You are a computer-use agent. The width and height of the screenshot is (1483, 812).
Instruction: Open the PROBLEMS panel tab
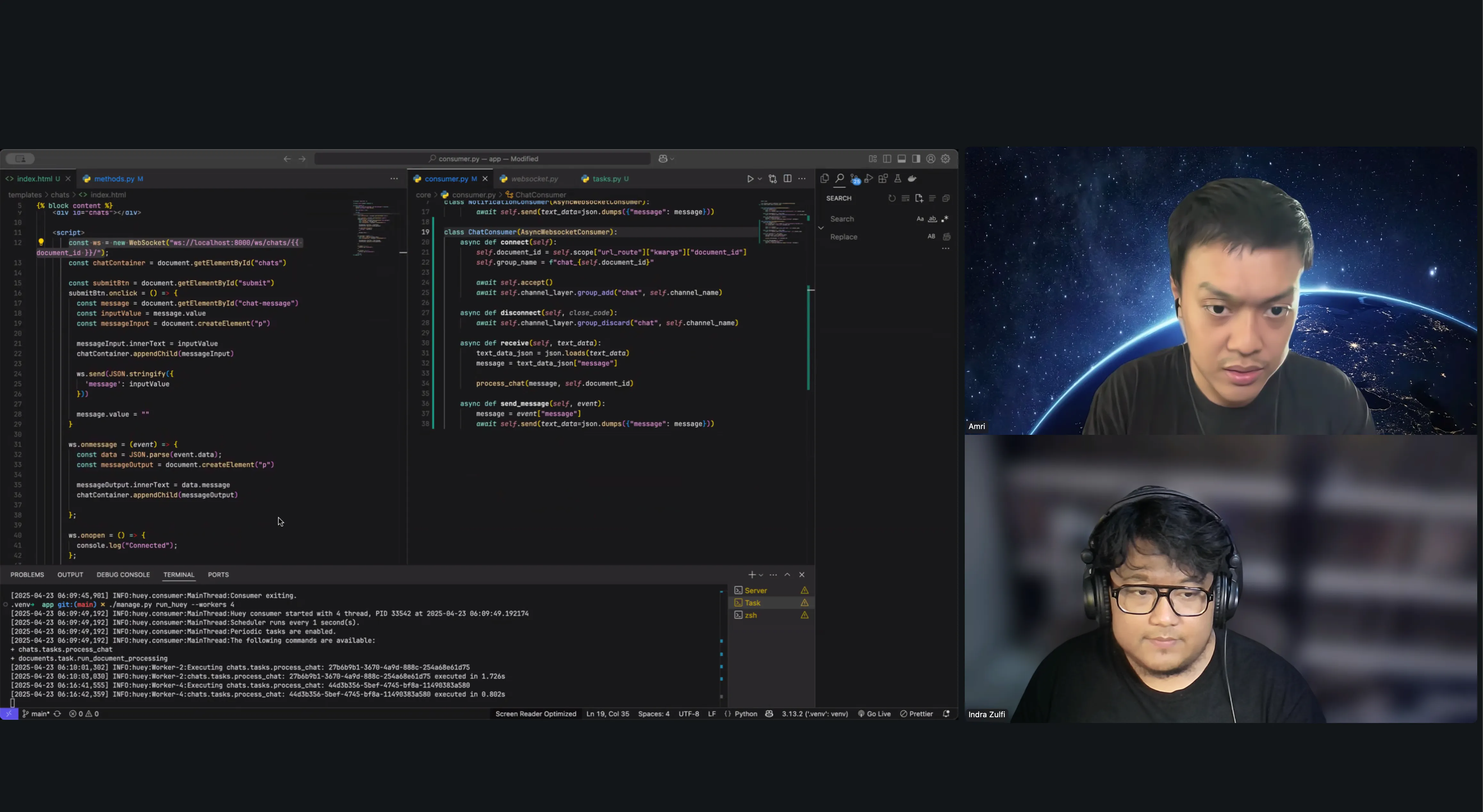(x=27, y=575)
